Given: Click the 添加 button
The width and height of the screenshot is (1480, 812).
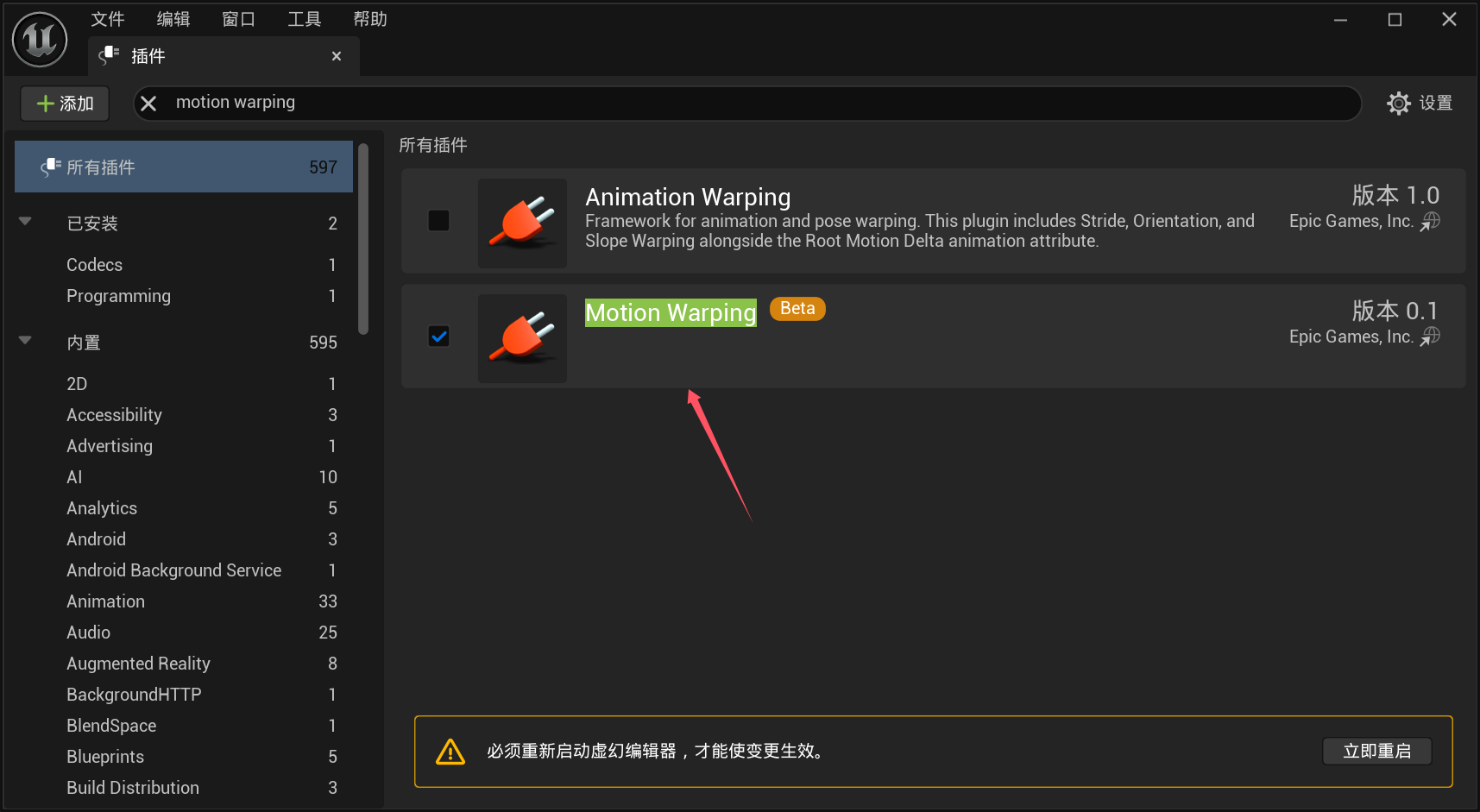Looking at the screenshot, I should point(65,104).
